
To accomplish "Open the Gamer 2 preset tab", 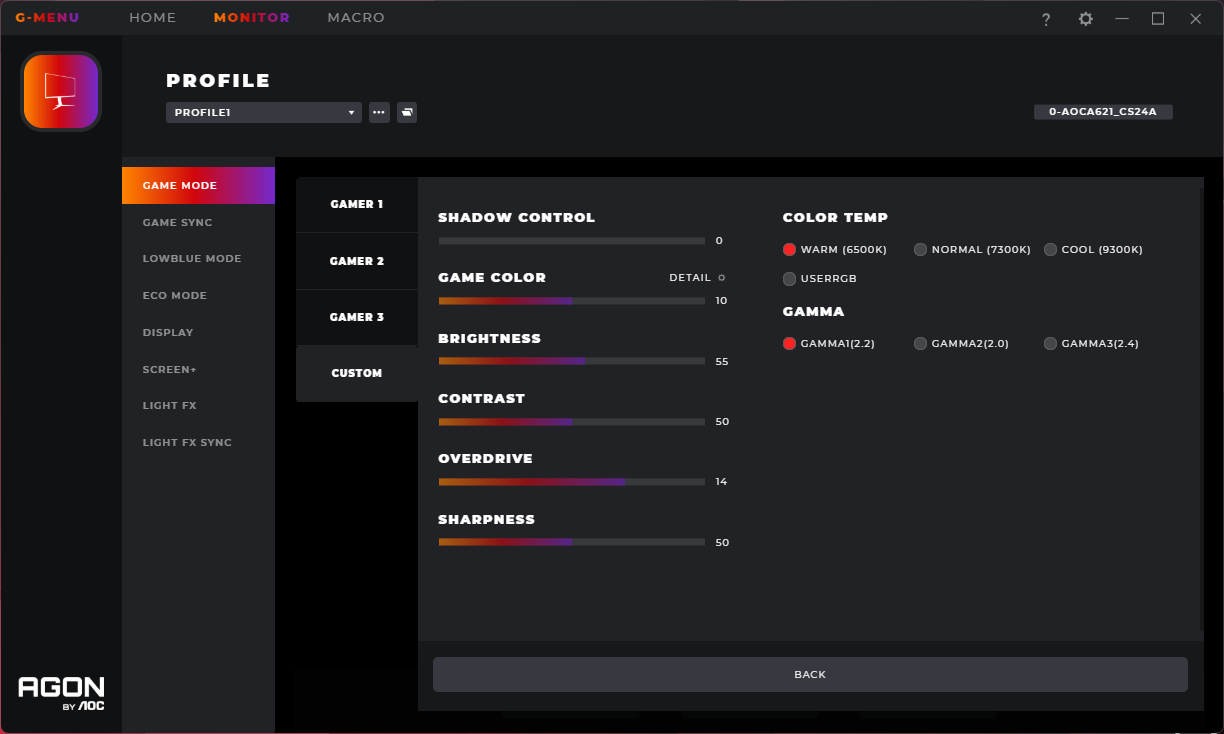I will [x=357, y=261].
